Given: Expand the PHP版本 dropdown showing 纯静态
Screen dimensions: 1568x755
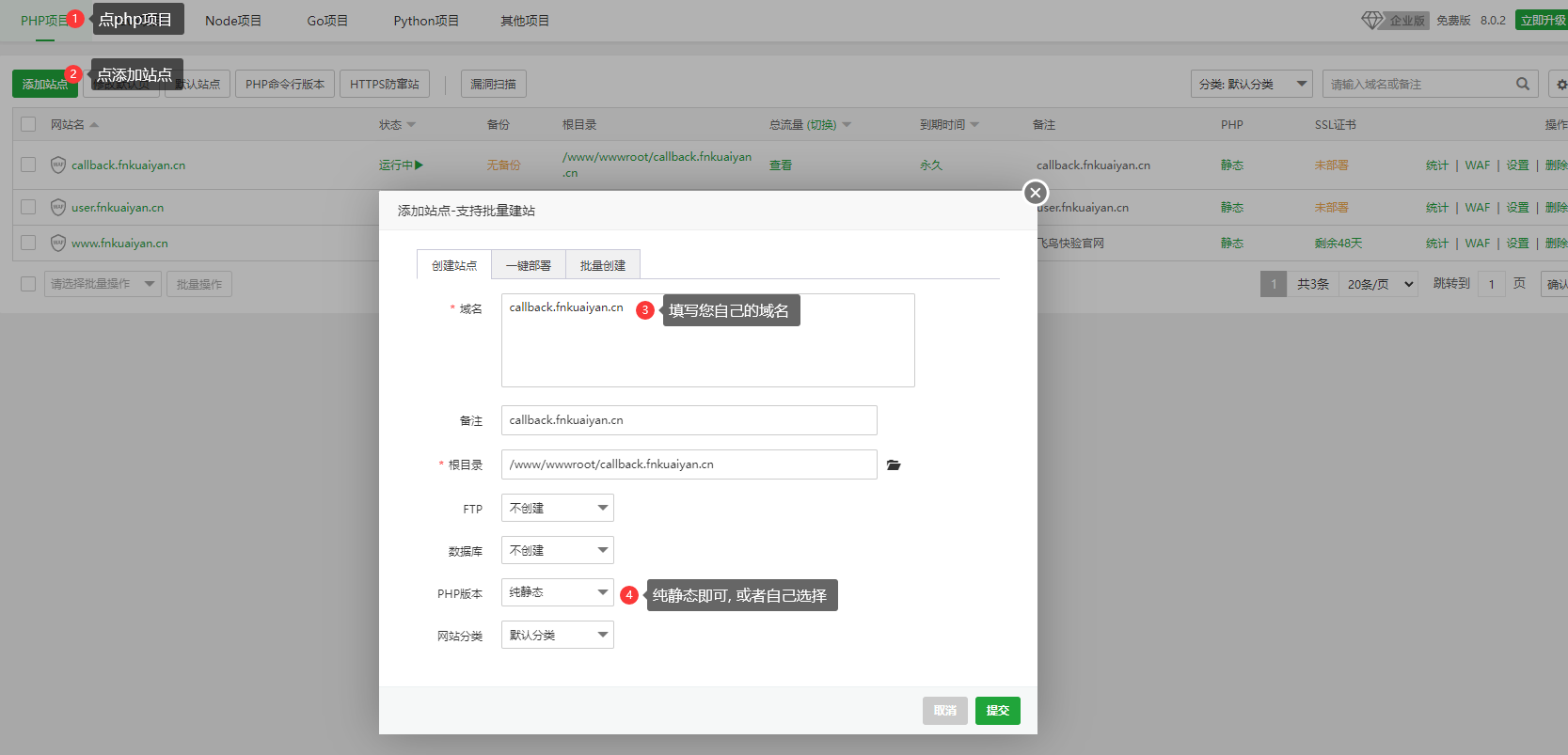Looking at the screenshot, I should (557, 592).
